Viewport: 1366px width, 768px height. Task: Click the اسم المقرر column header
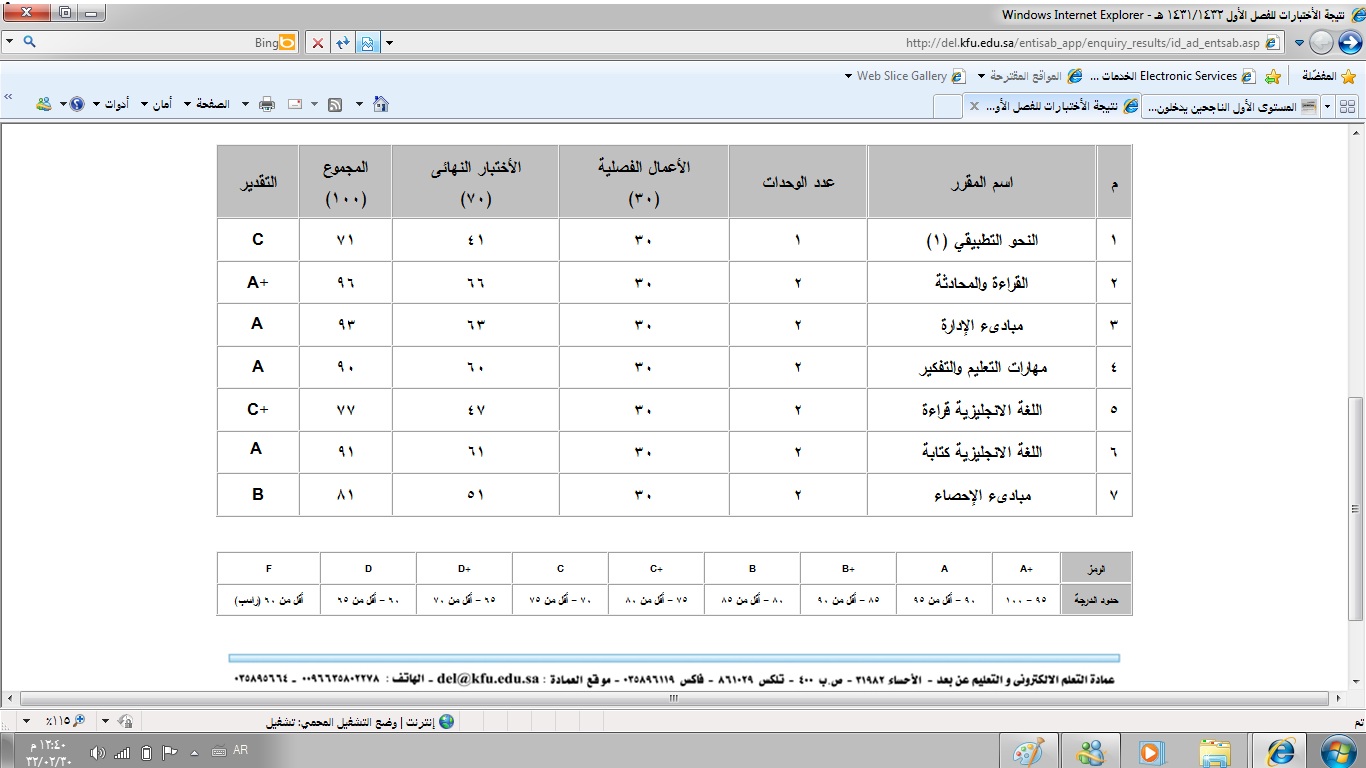tap(982, 182)
